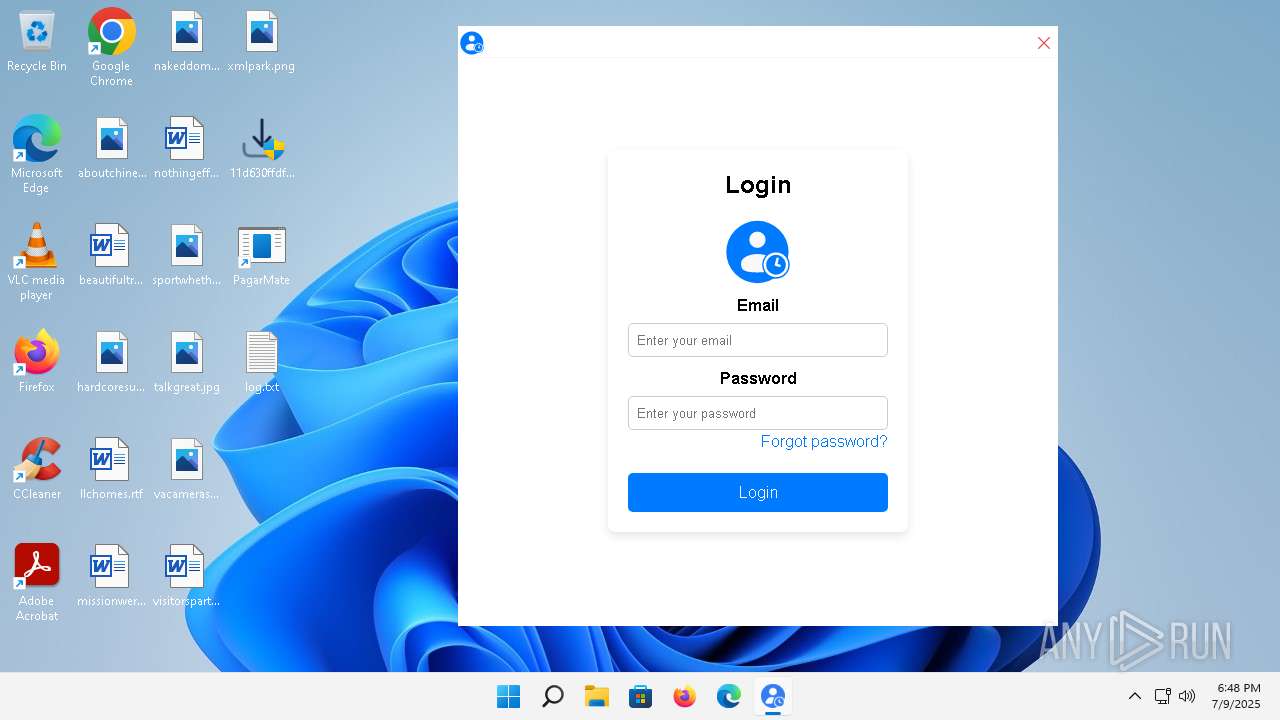Viewport: 1280px width, 720px height.
Task: Select the hardcoresu image file icon
Action: pyautogui.click(x=111, y=362)
